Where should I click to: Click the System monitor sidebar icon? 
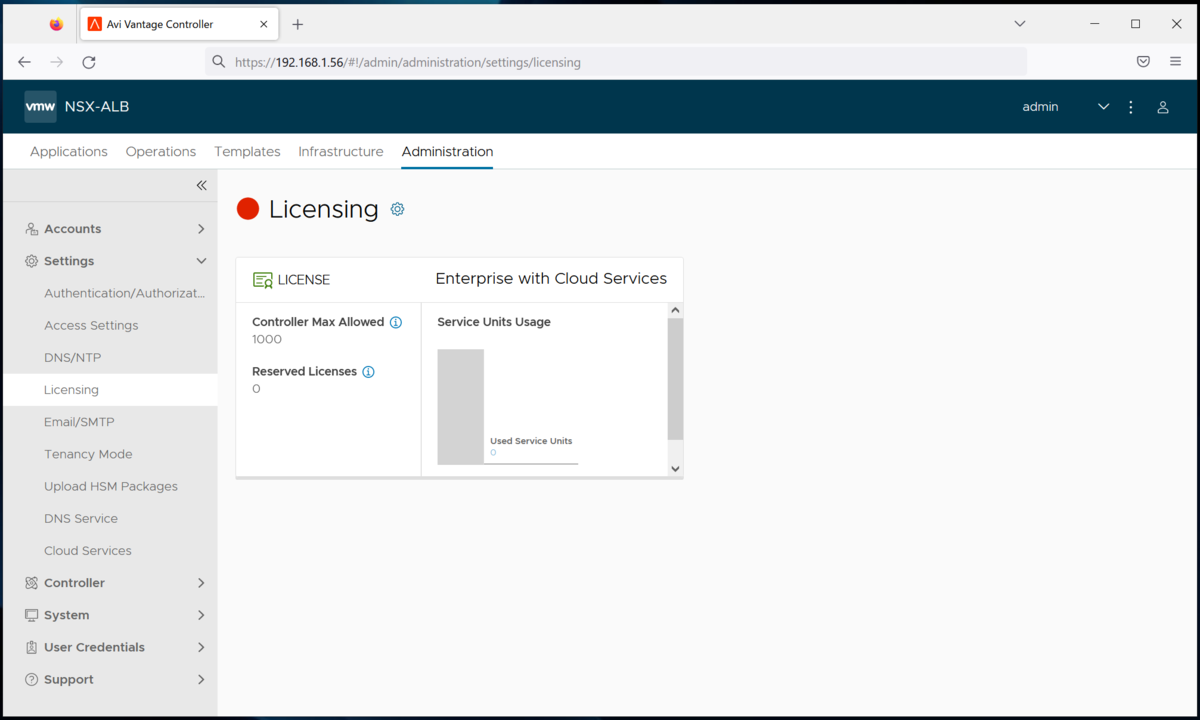coord(32,615)
